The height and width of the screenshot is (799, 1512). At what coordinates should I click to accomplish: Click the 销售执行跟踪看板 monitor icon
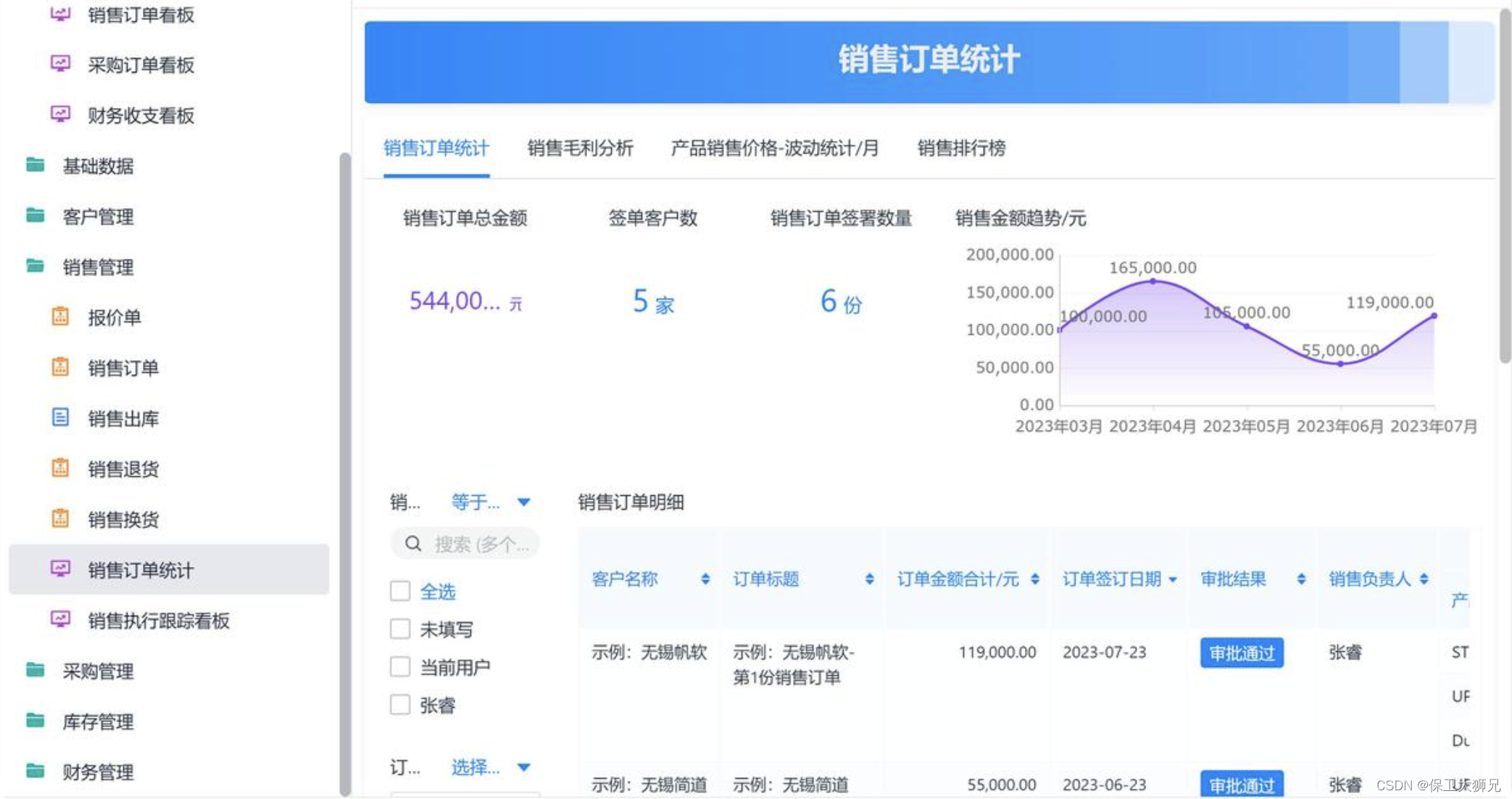click(60, 620)
